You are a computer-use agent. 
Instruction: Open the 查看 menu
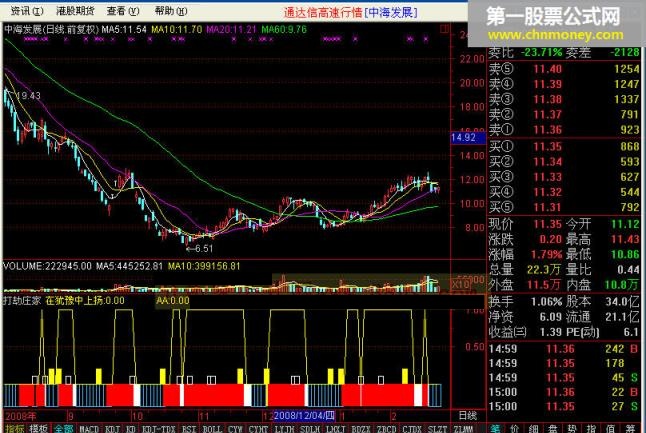pos(123,11)
